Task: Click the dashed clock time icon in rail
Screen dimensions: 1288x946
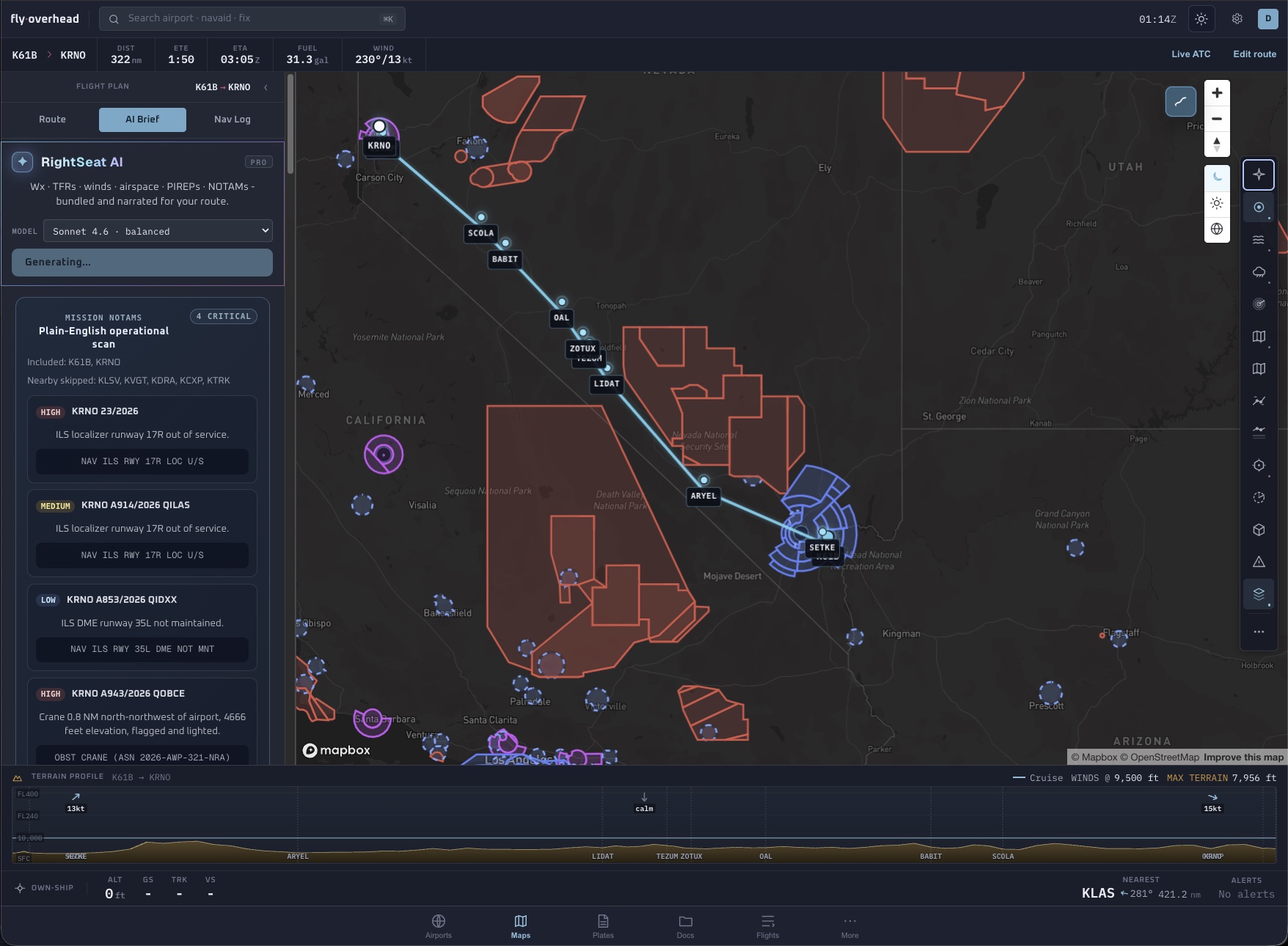Action: pyautogui.click(x=1259, y=497)
